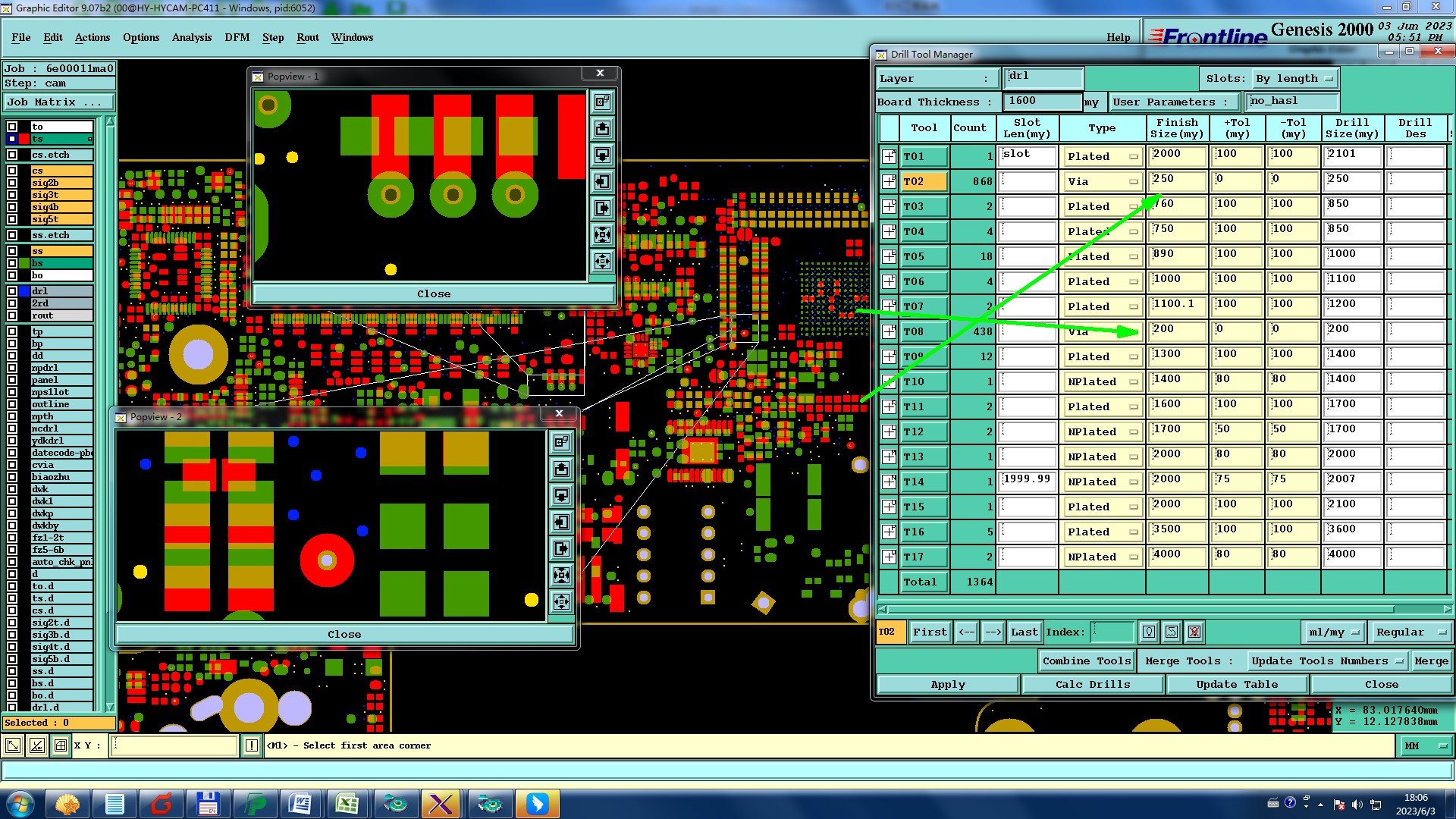This screenshot has height=819, width=1456.
Task: Toggle the checkbox for layer rout
Action: (x=12, y=315)
